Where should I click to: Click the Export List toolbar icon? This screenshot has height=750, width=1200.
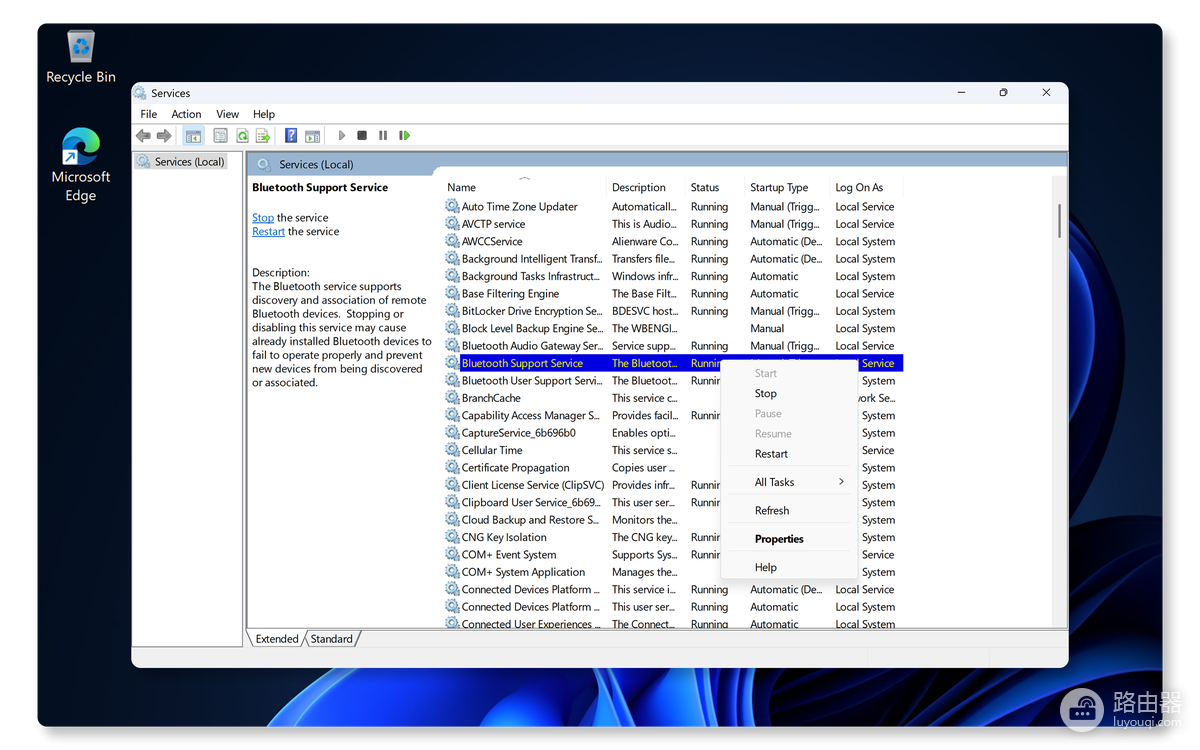click(x=263, y=136)
